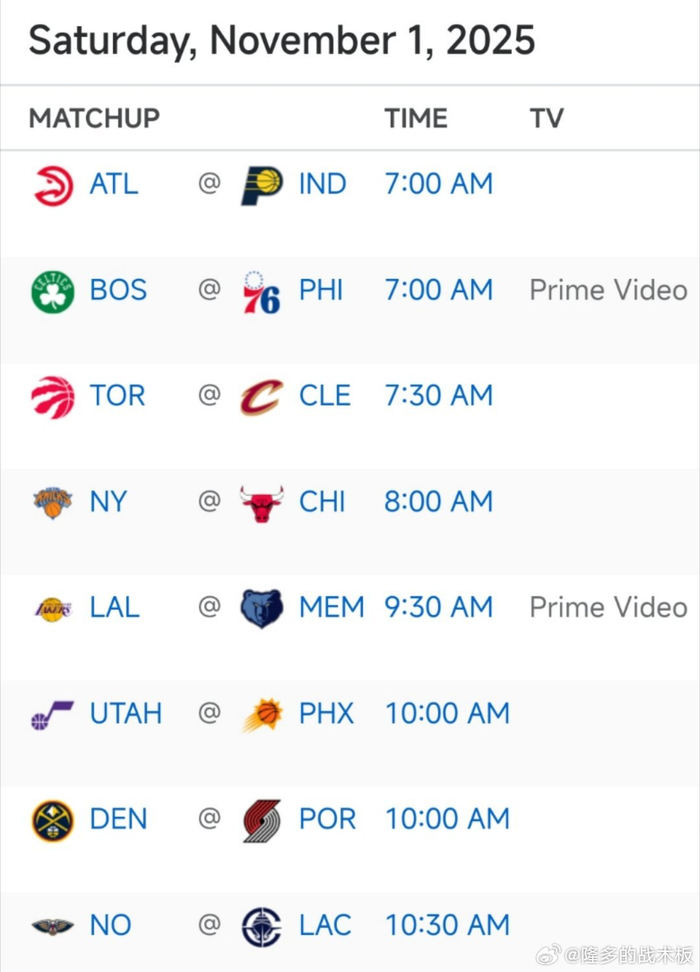The width and height of the screenshot is (700, 972).
Task: Click the TIME column header
Action: coord(416,118)
